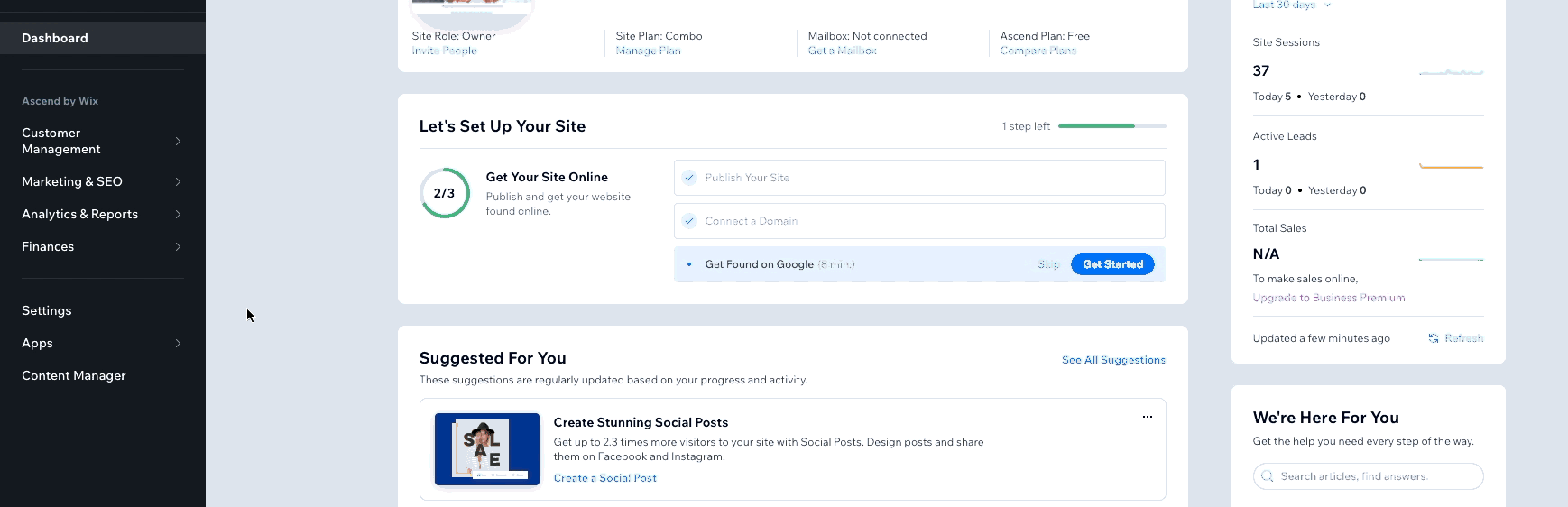The height and width of the screenshot is (507, 1568).
Task: Click the Refresh icon in stats panel
Action: (x=1434, y=338)
